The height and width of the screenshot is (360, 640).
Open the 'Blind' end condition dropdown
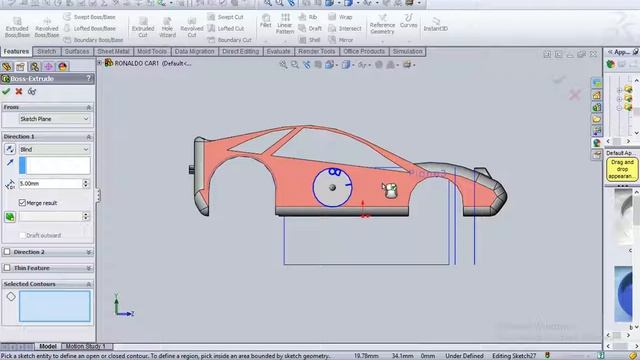pos(54,149)
